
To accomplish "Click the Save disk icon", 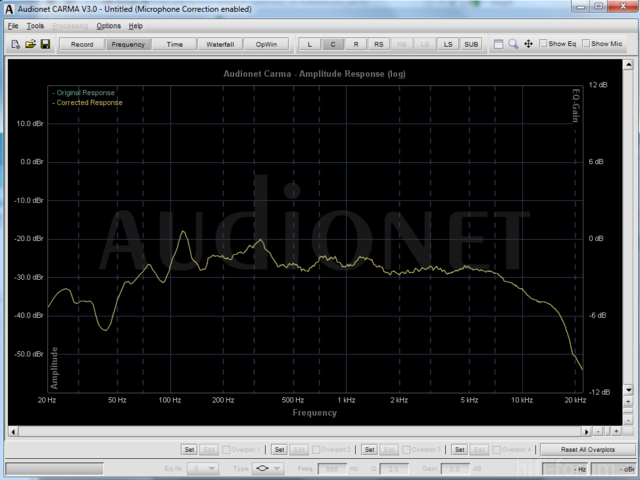I will coord(45,44).
